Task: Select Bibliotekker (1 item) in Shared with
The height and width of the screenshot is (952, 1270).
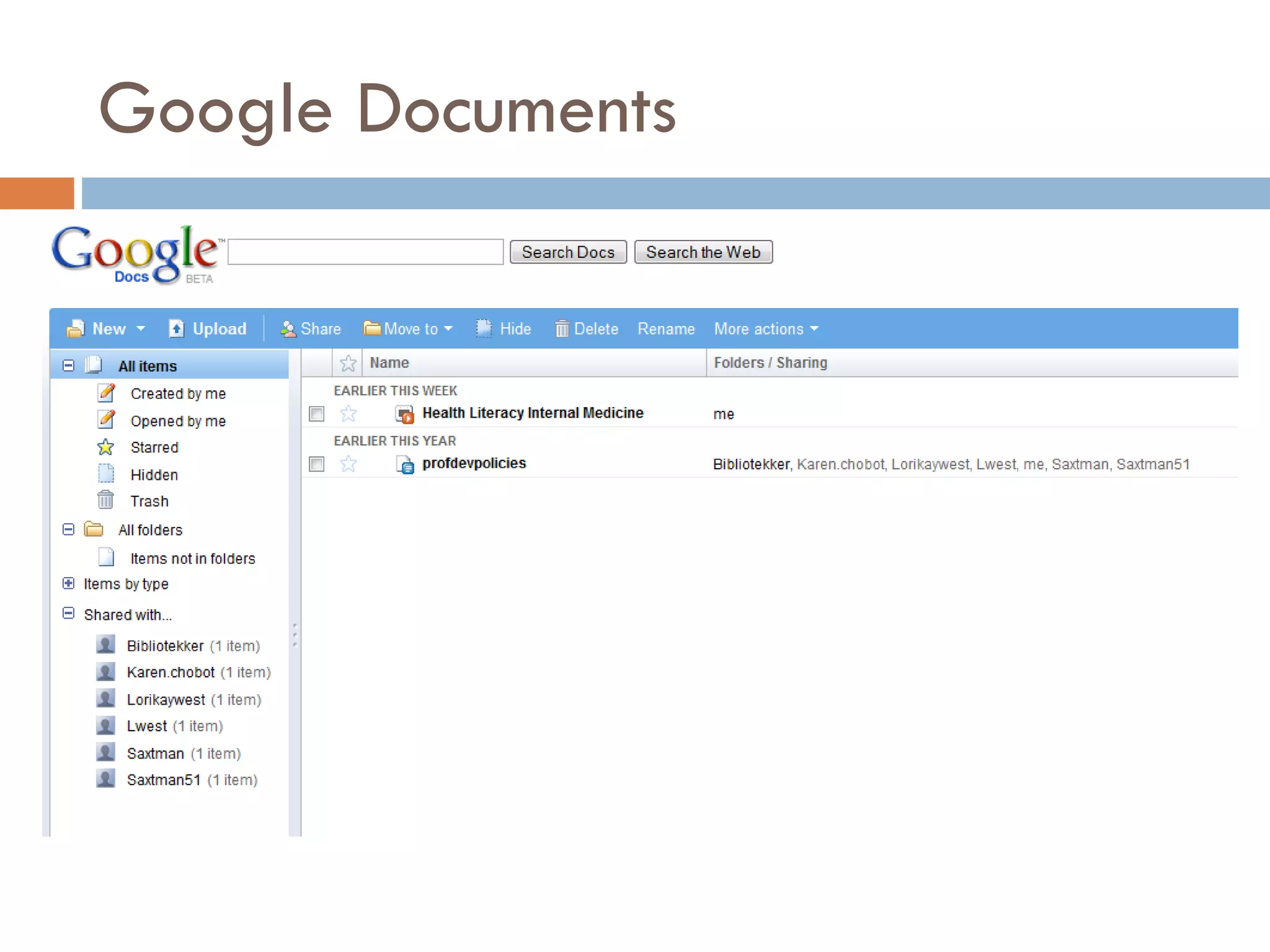Action: [x=193, y=646]
